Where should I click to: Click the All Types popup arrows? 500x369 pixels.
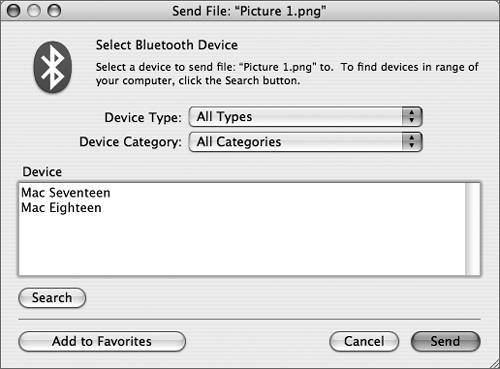[x=412, y=117]
